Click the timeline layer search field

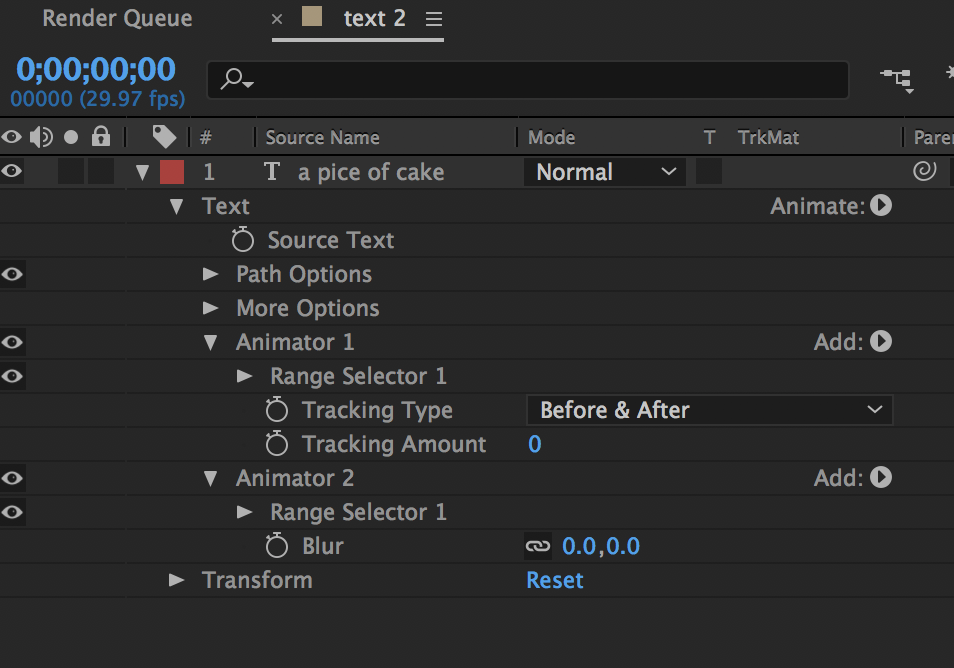(540, 79)
